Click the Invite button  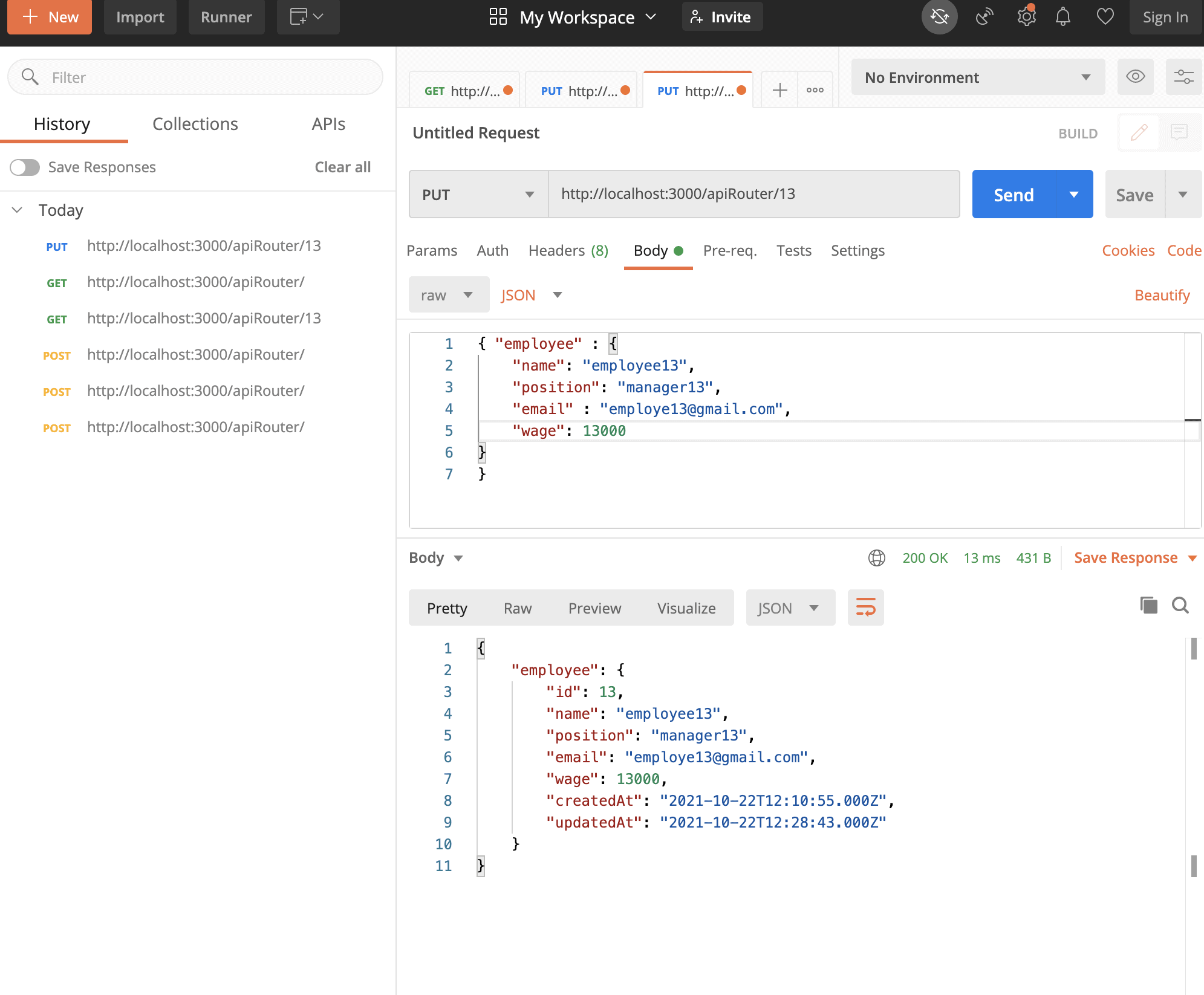coord(722,17)
